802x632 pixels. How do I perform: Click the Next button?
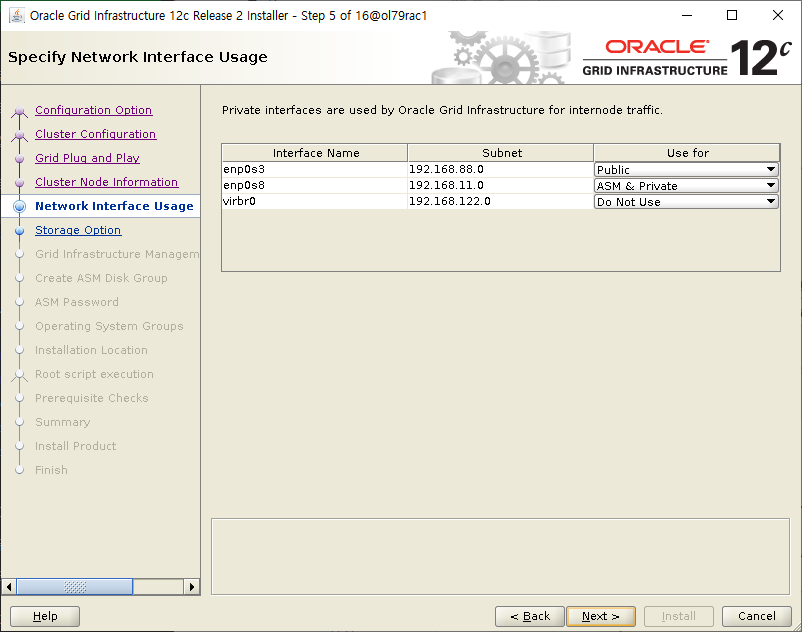(601, 616)
